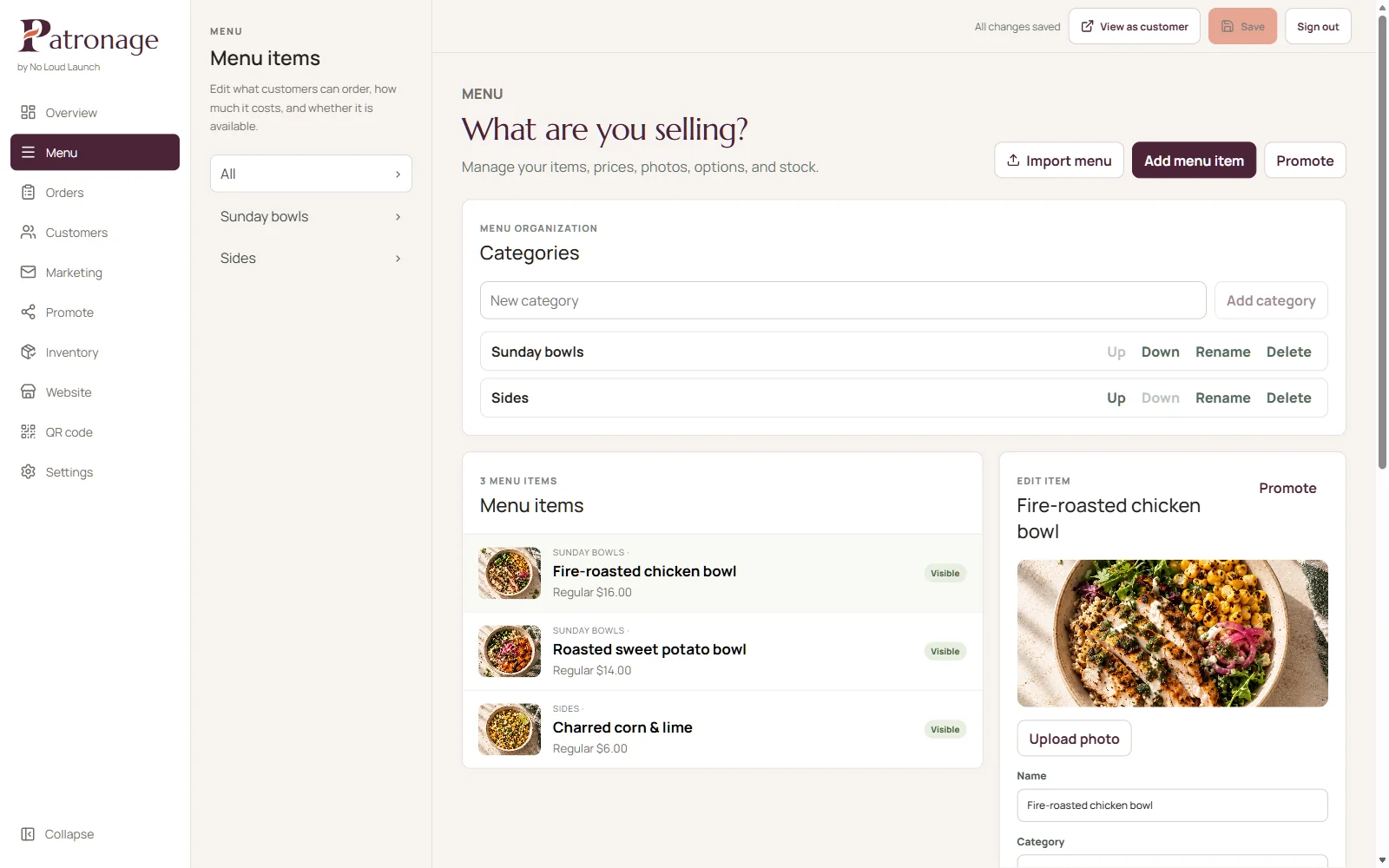Click the Settings gear icon

coord(28,472)
